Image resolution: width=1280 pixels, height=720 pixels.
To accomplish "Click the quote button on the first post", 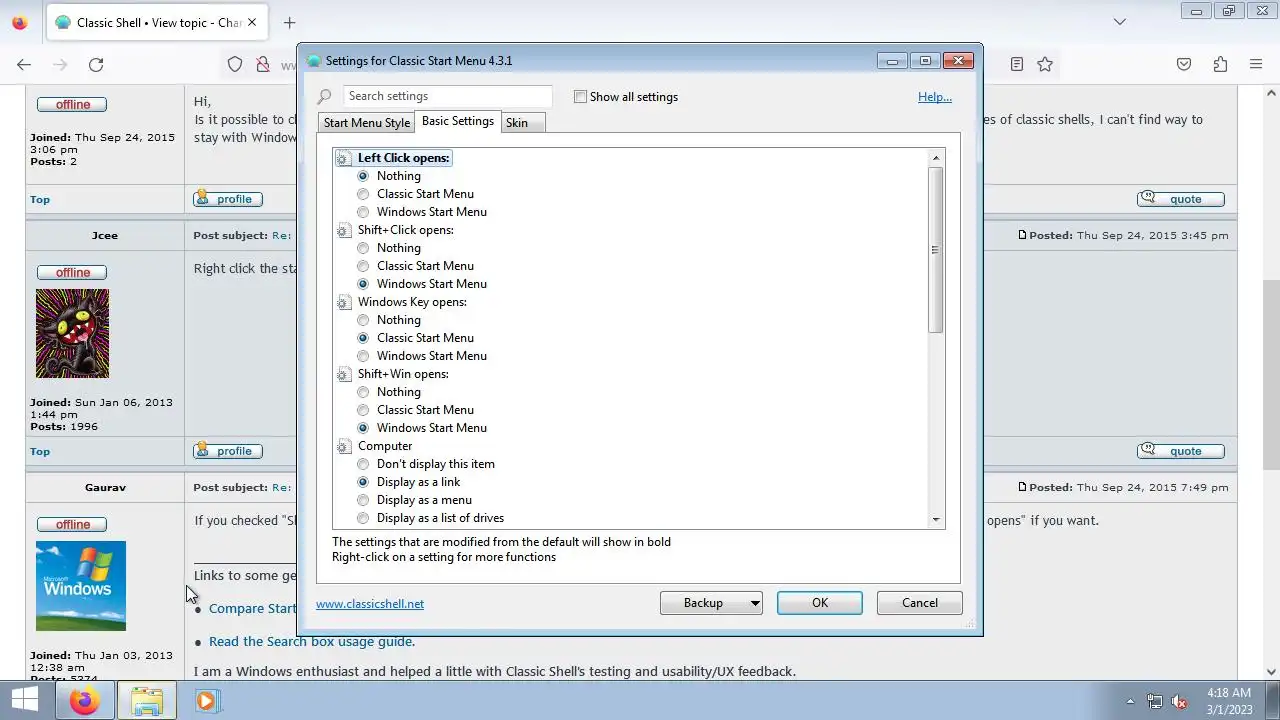I will click(1181, 199).
